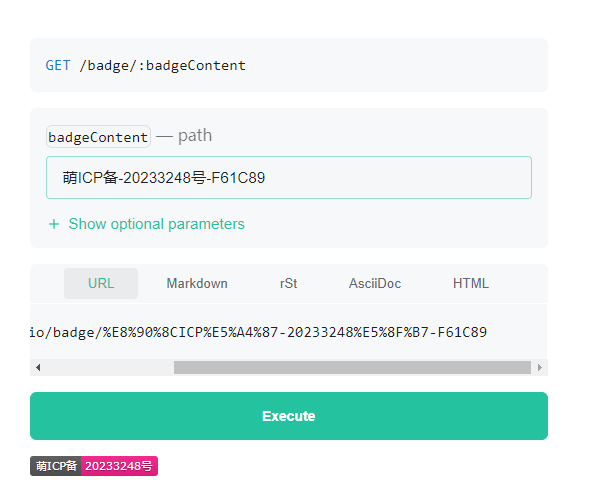Click the horizontal scrollbar's right arrow

(540, 367)
